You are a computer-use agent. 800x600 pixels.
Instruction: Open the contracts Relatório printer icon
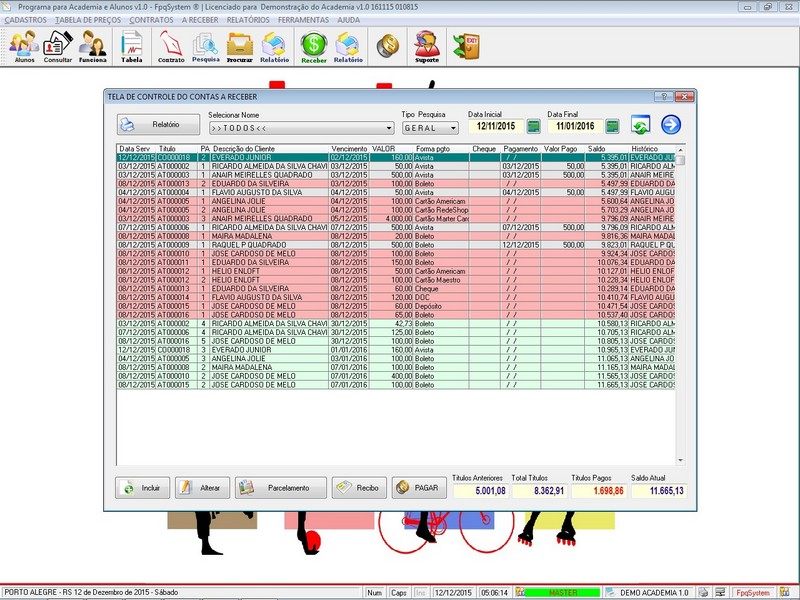pos(274,46)
